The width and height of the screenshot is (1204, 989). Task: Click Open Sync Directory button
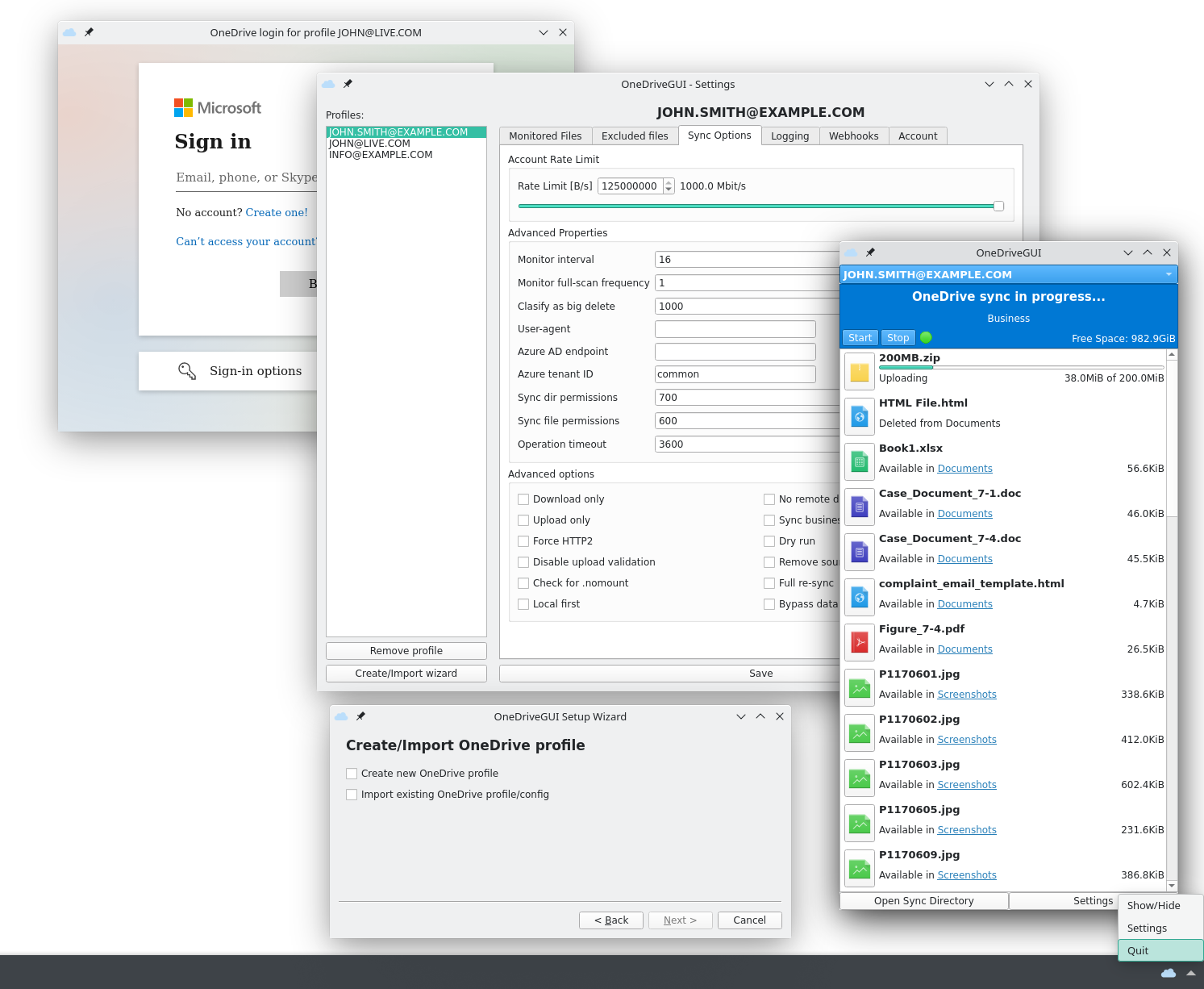(x=924, y=900)
